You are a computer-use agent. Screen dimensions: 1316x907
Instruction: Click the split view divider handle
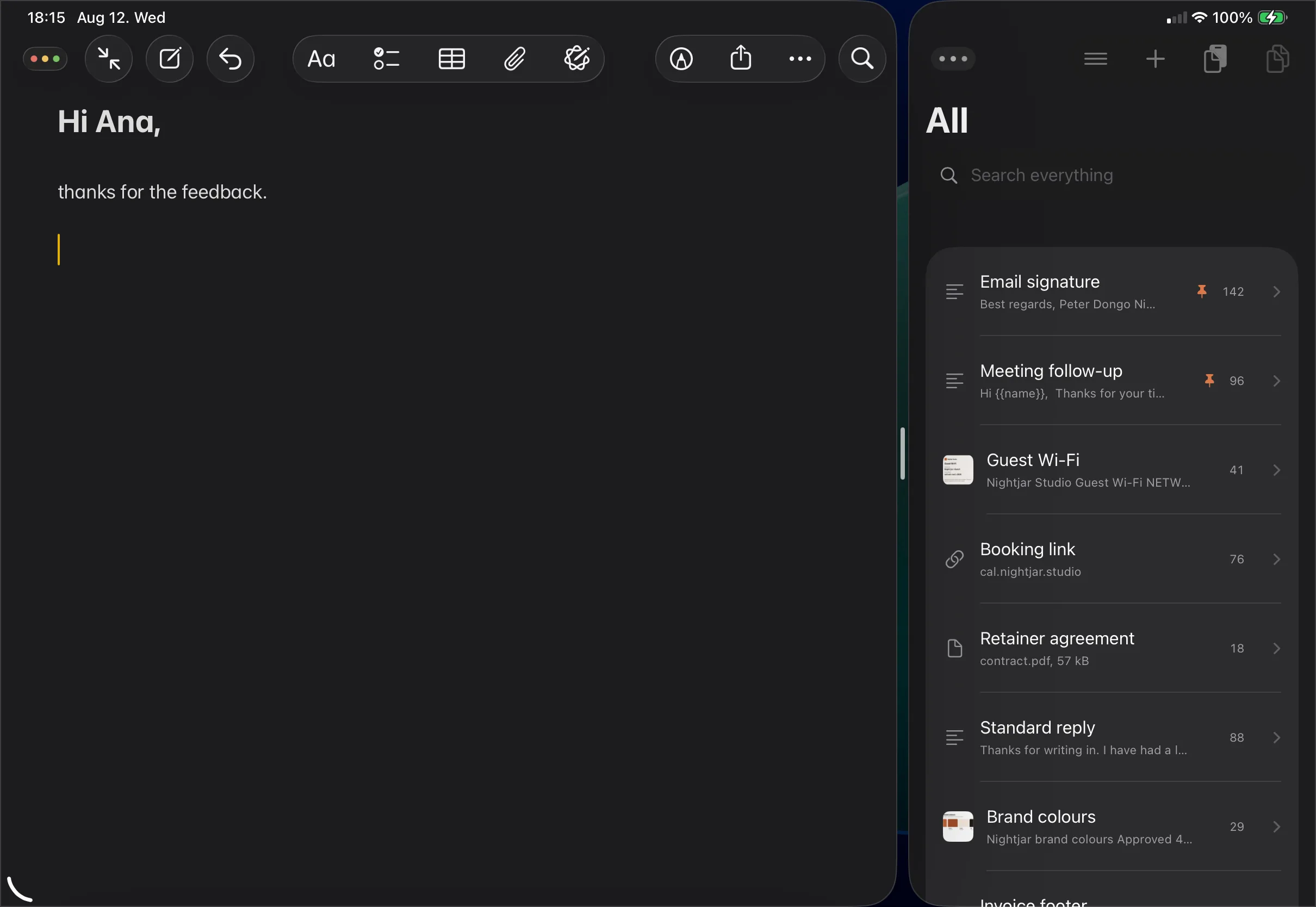[902, 453]
